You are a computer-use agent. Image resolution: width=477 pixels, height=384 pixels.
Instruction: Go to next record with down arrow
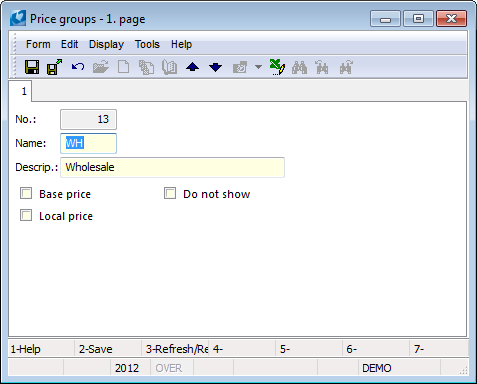(x=215, y=67)
